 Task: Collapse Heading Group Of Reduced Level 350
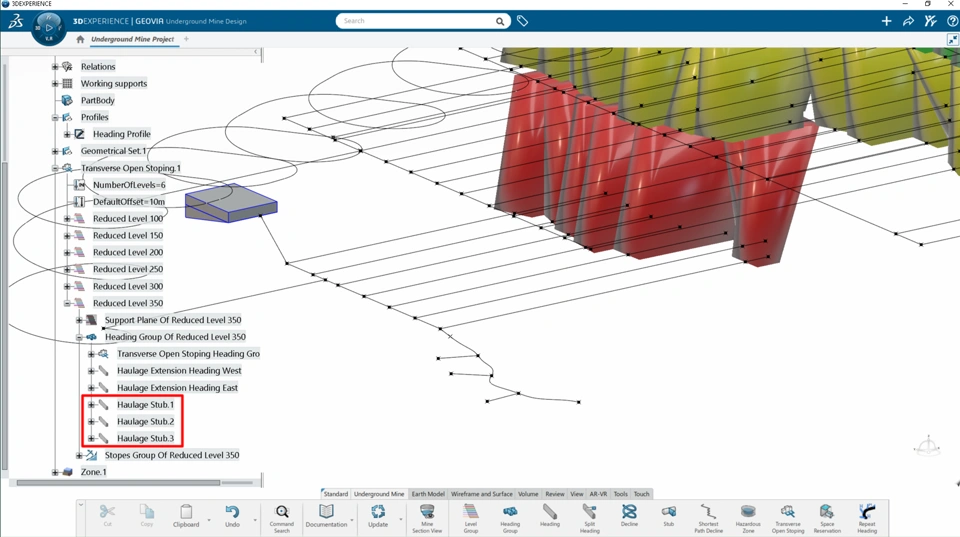point(79,337)
